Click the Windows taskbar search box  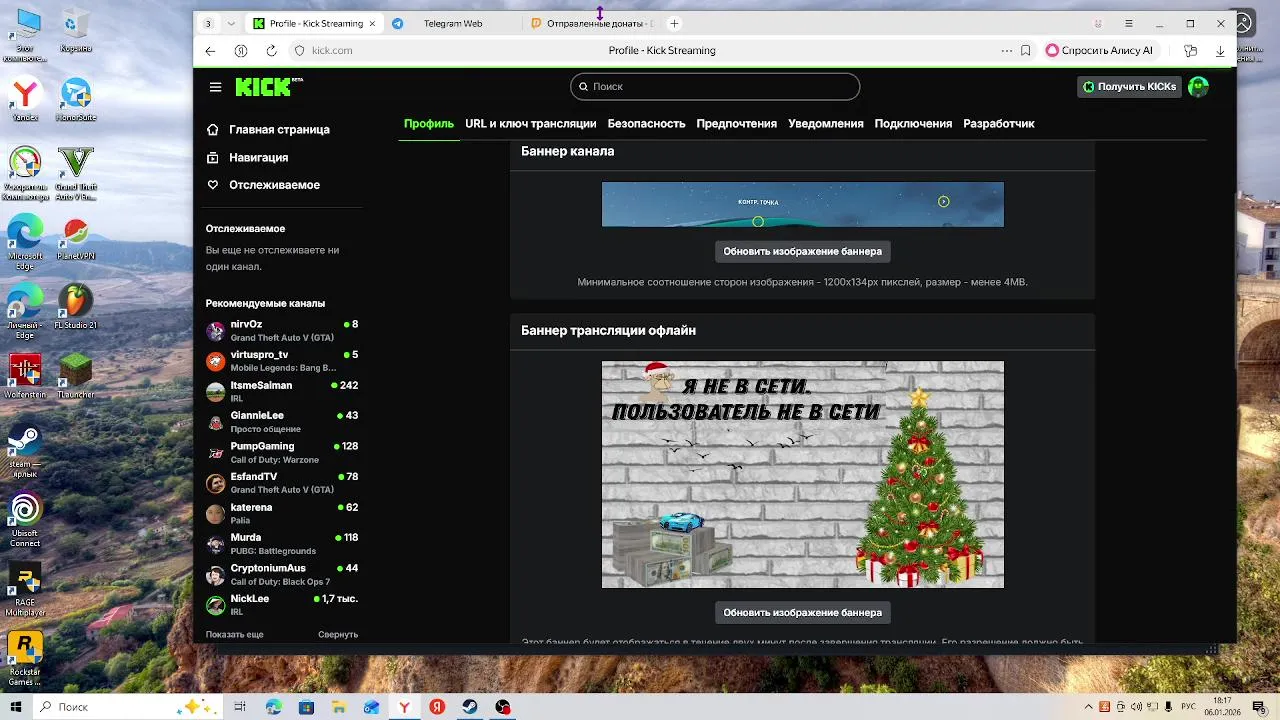[x=127, y=707]
